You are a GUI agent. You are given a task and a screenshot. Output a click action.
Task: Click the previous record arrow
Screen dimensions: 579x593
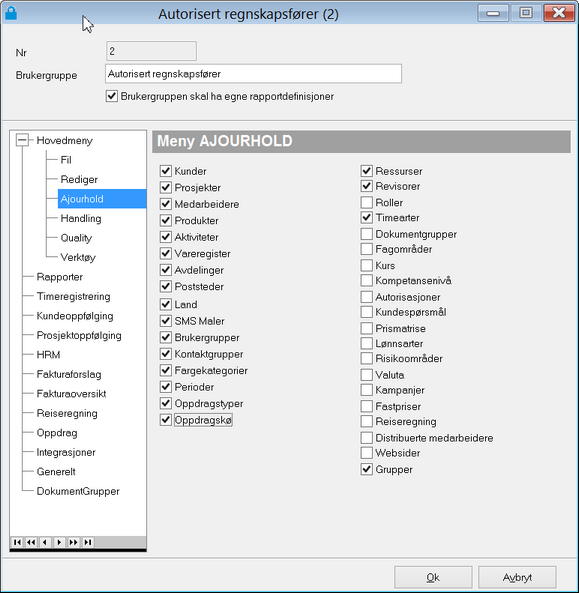[x=45, y=542]
